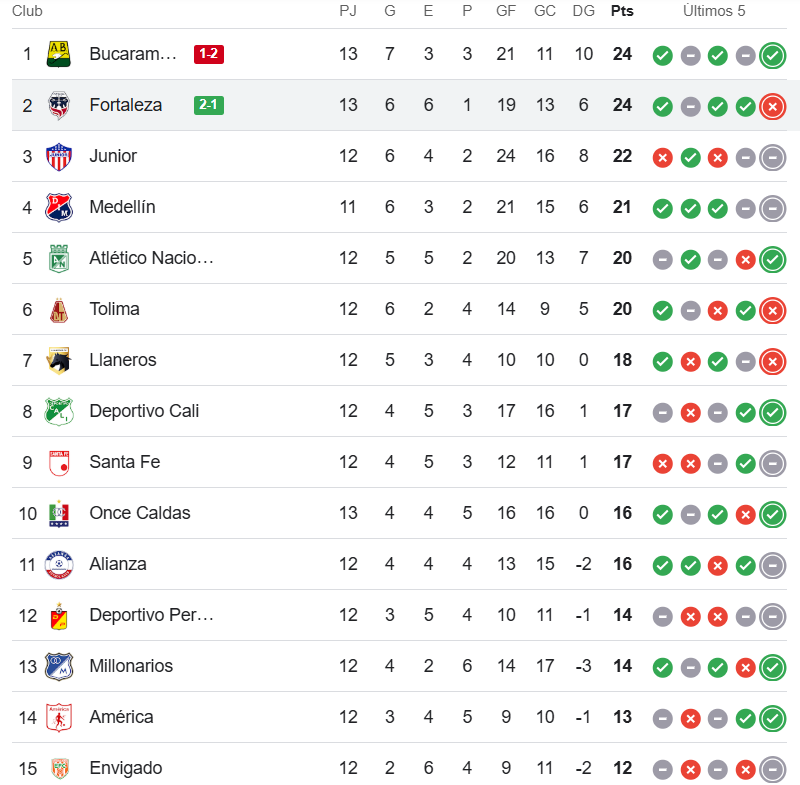Click the Últimos 5 column header
Screen dimensions: 800x785
point(714,11)
